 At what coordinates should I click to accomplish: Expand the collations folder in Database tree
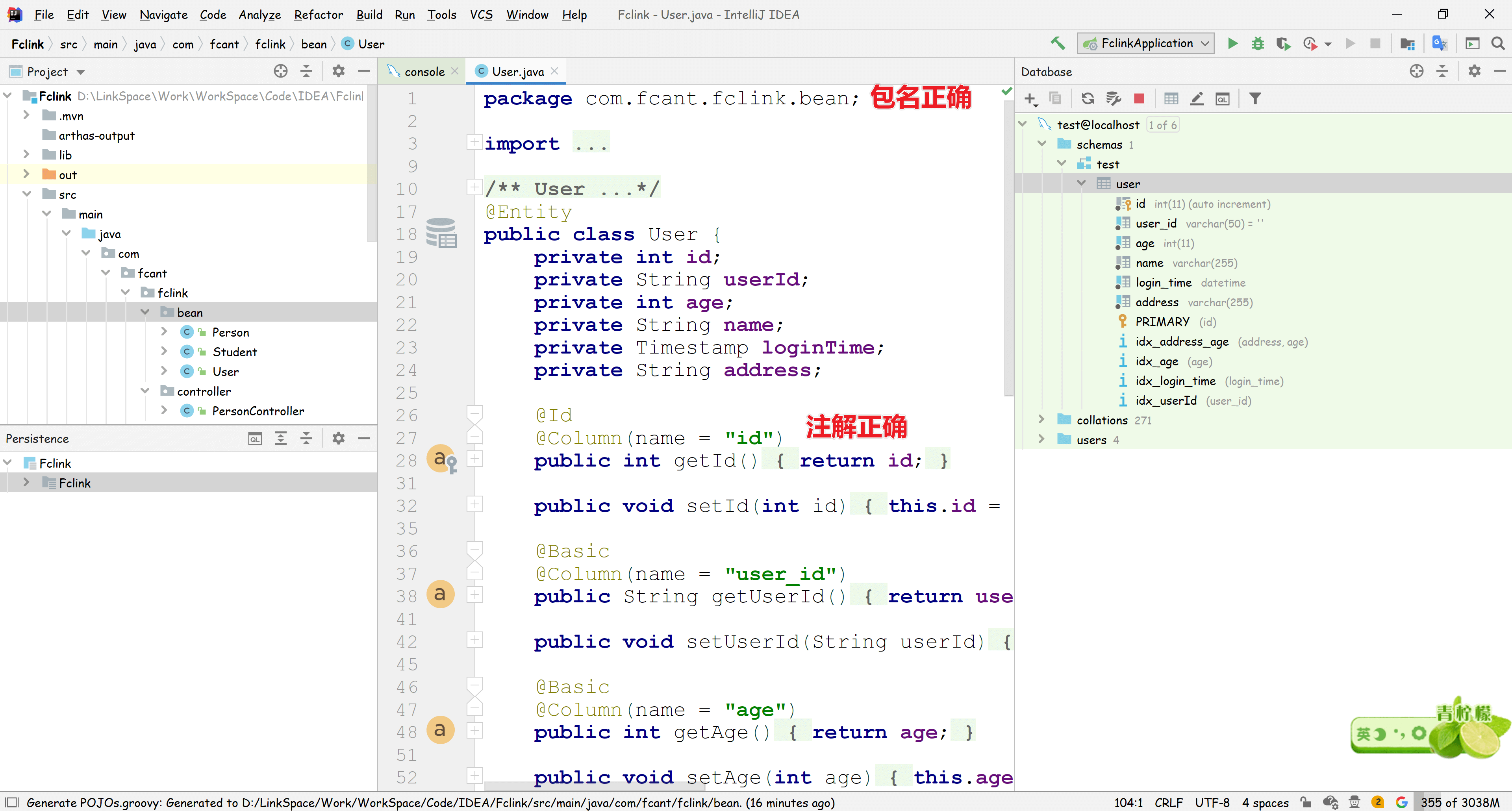1041,420
